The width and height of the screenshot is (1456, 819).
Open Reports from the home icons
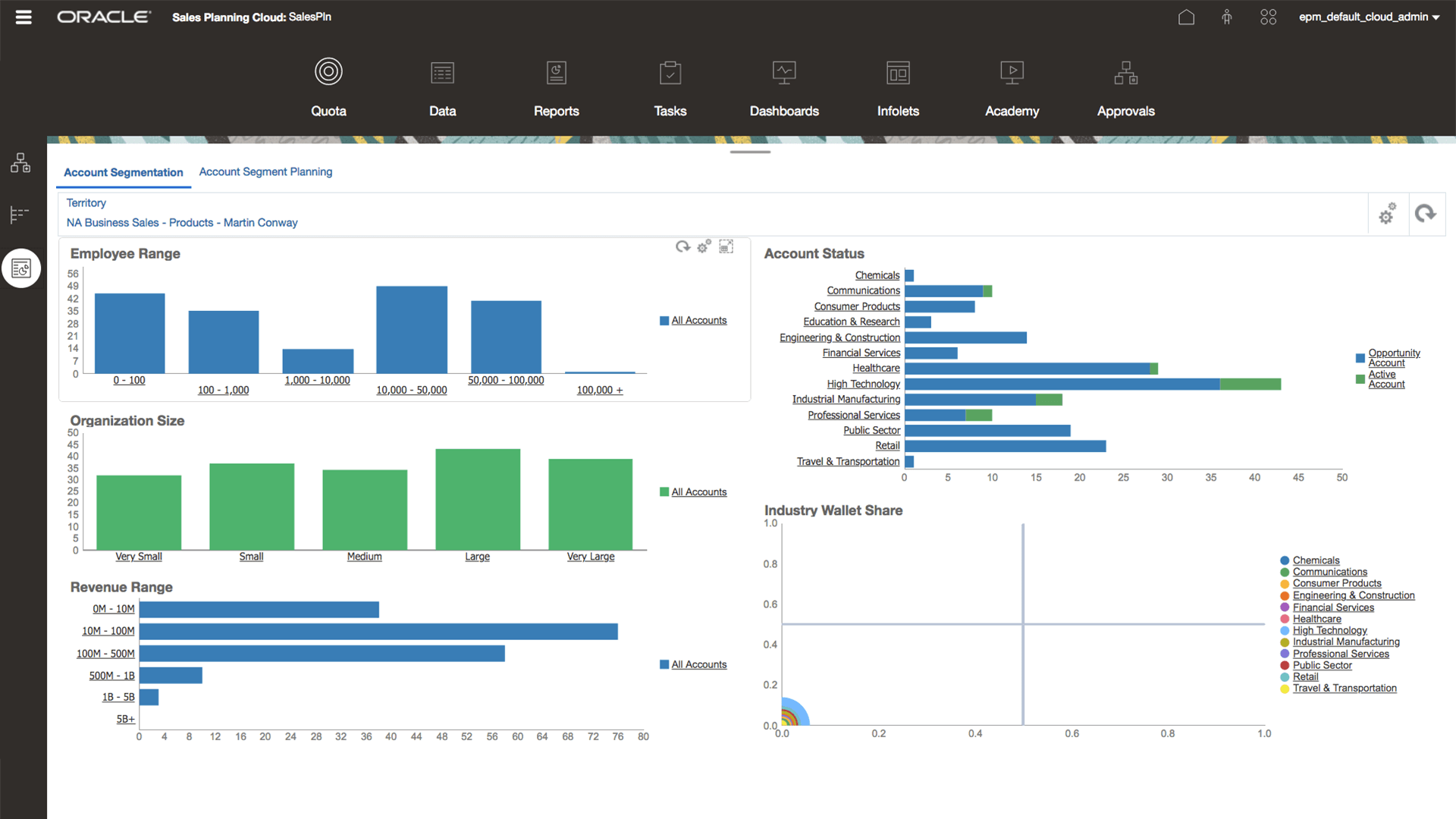point(556,72)
